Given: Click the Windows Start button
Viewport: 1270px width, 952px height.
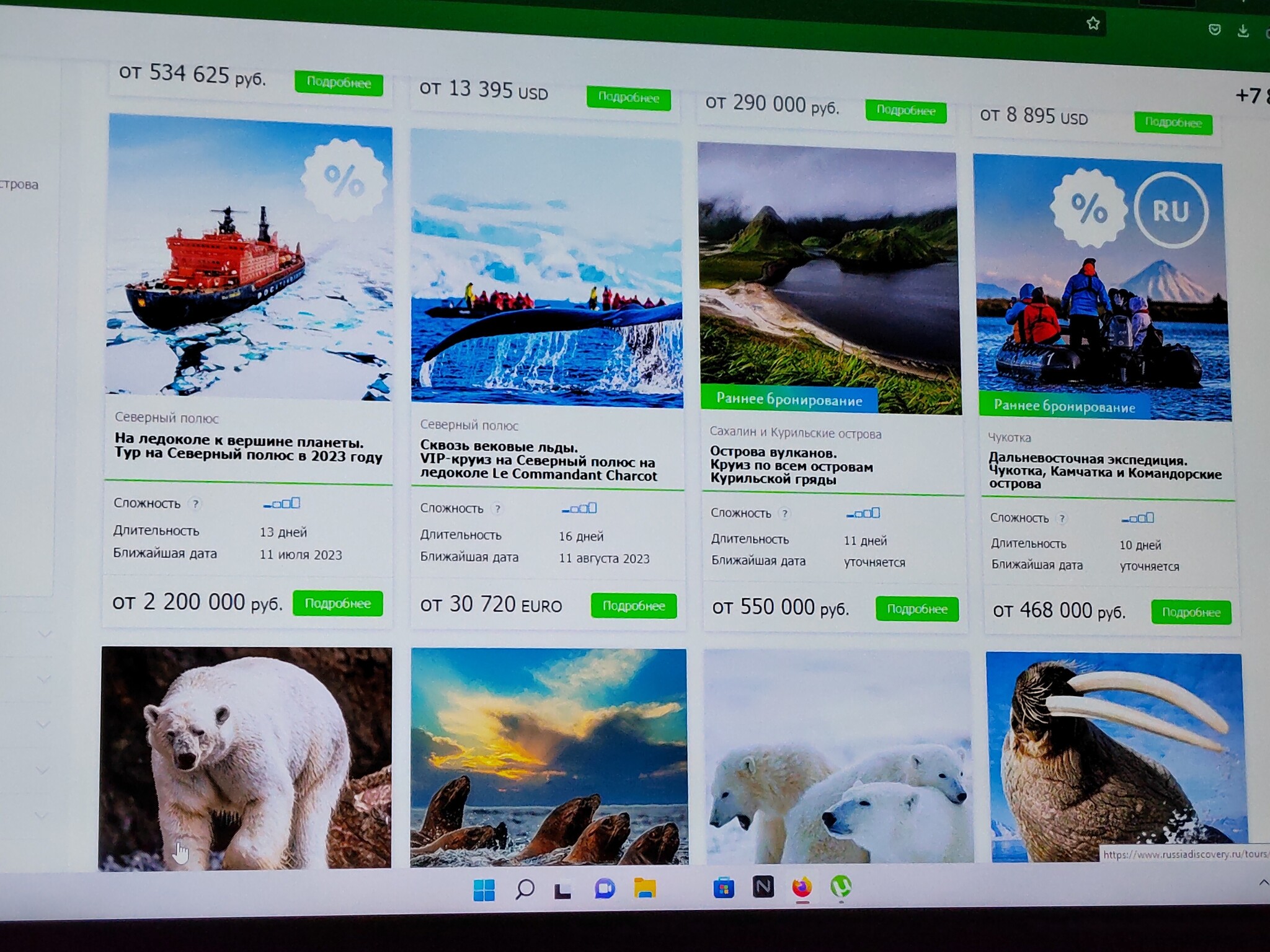Looking at the screenshot, I should (x=484, y=890).
